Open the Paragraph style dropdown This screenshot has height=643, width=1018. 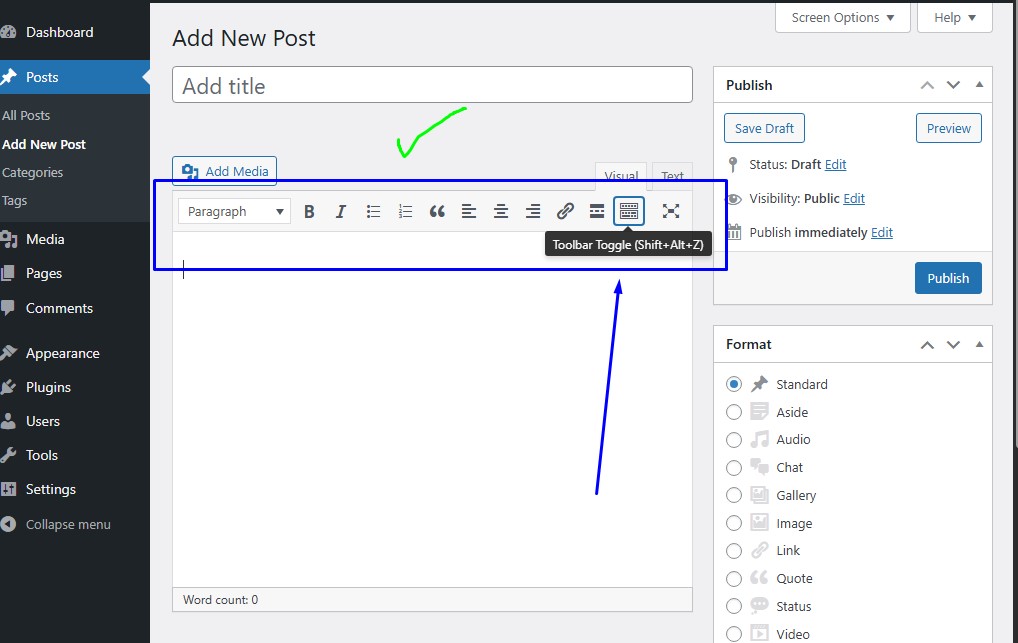click(233, 211)
